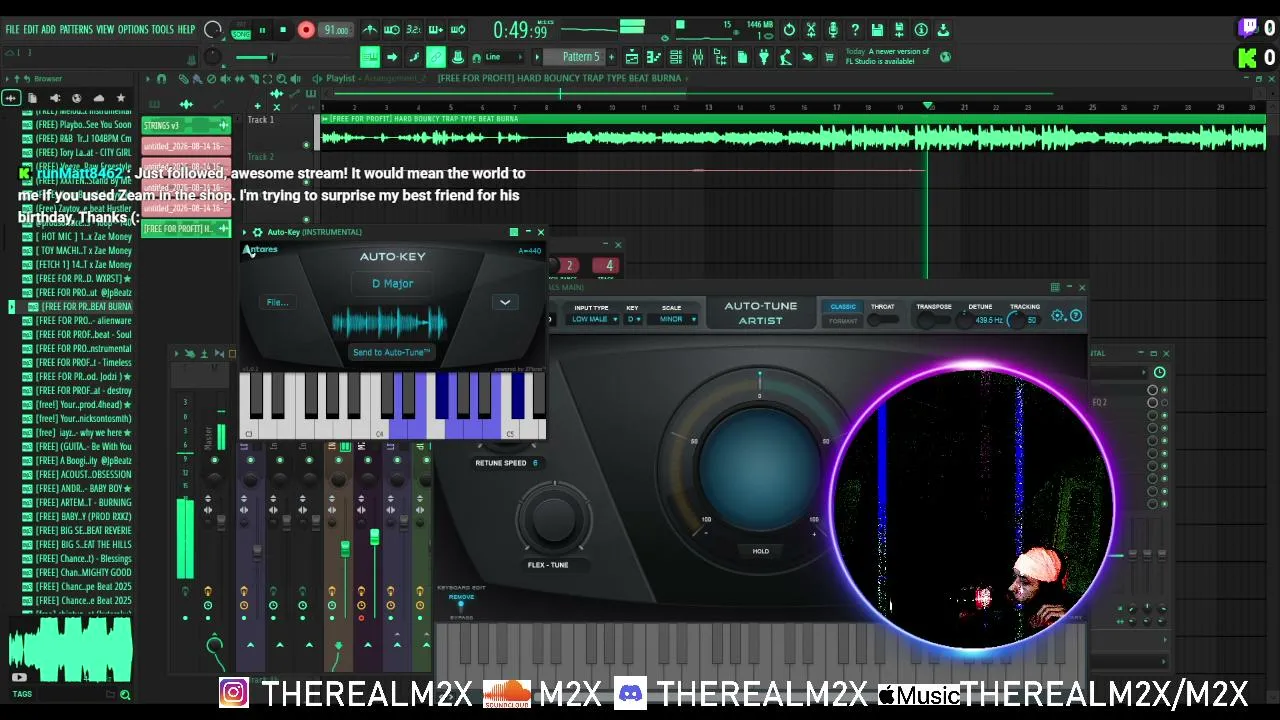
Task: Click the Auto-Tune Artist help question icon
Action: (x=1076, y=316)
